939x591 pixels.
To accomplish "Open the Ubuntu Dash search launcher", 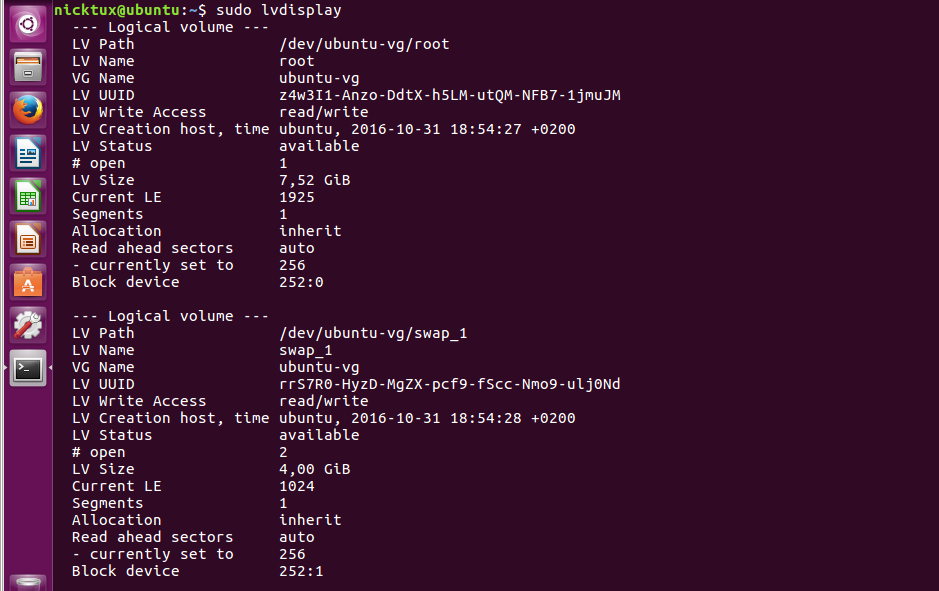I will tap(28, 24).
